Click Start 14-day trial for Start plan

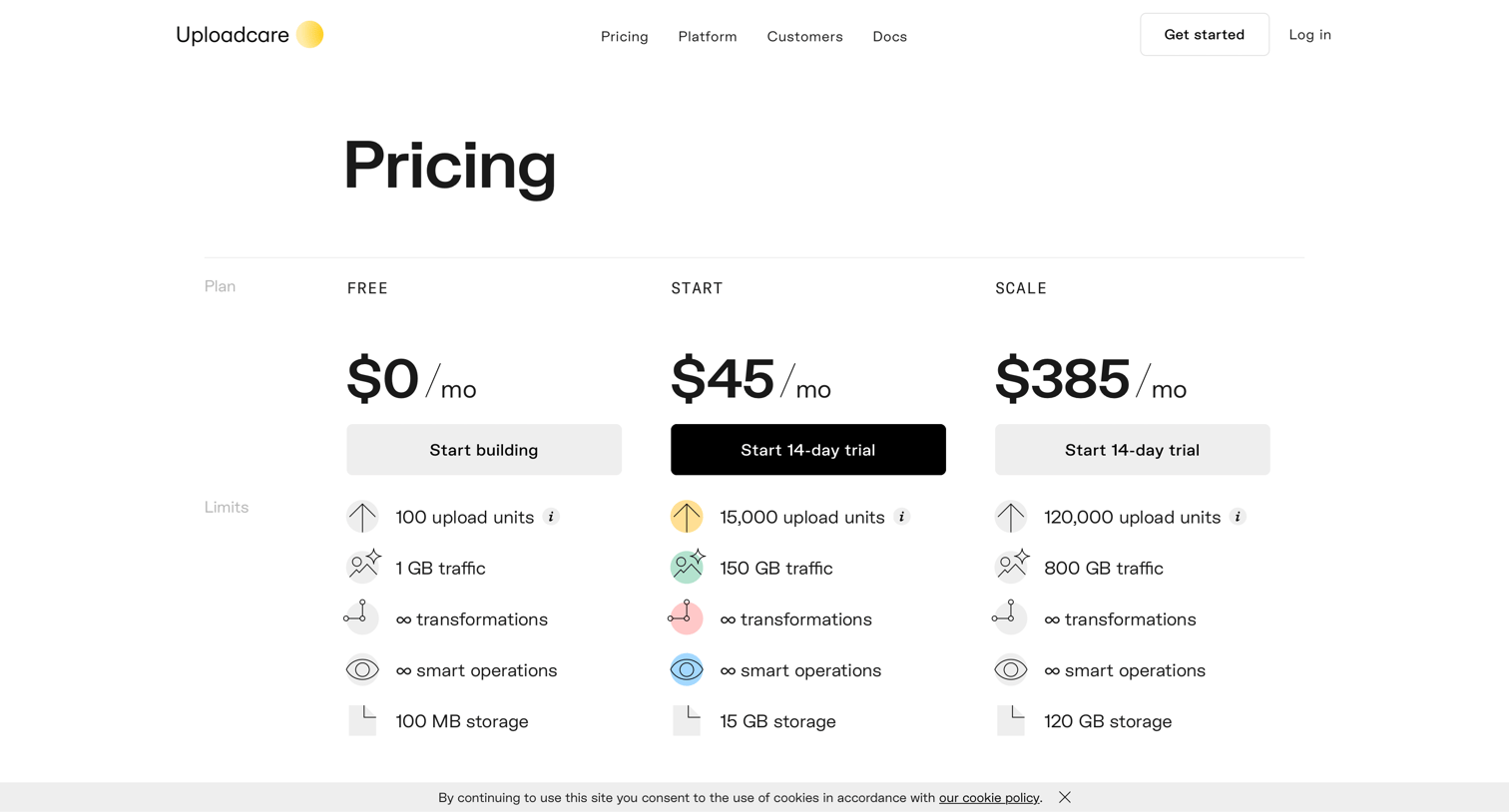click(808, 450)
